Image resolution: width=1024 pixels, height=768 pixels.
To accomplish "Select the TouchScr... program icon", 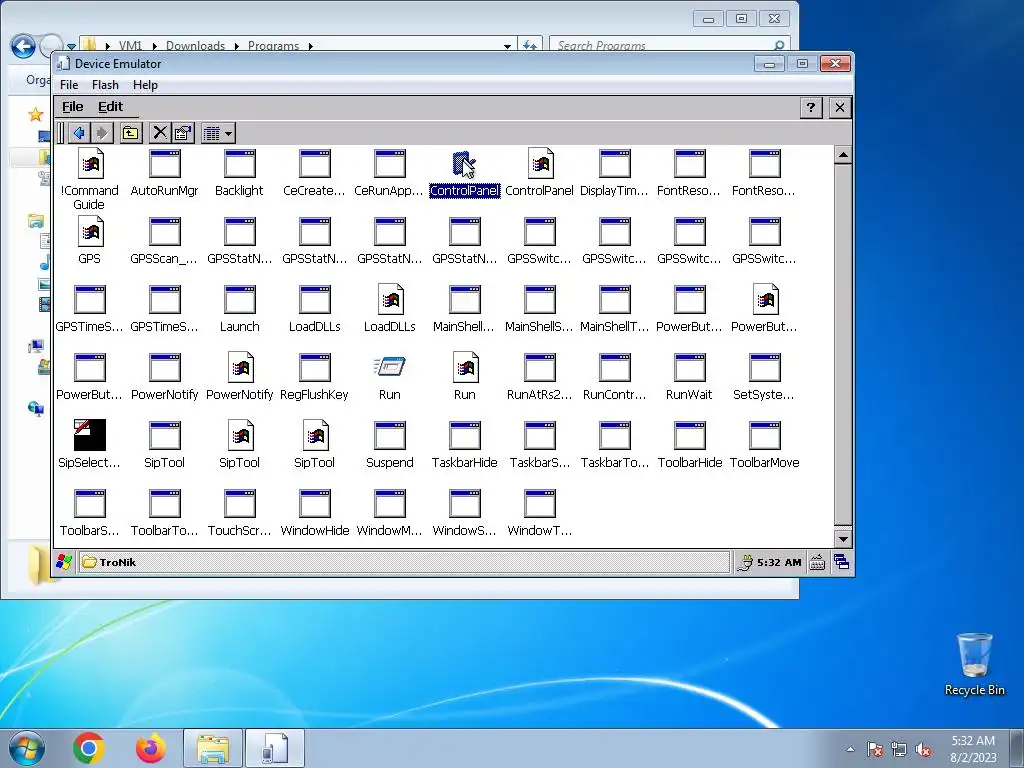I will click(240, 504).
